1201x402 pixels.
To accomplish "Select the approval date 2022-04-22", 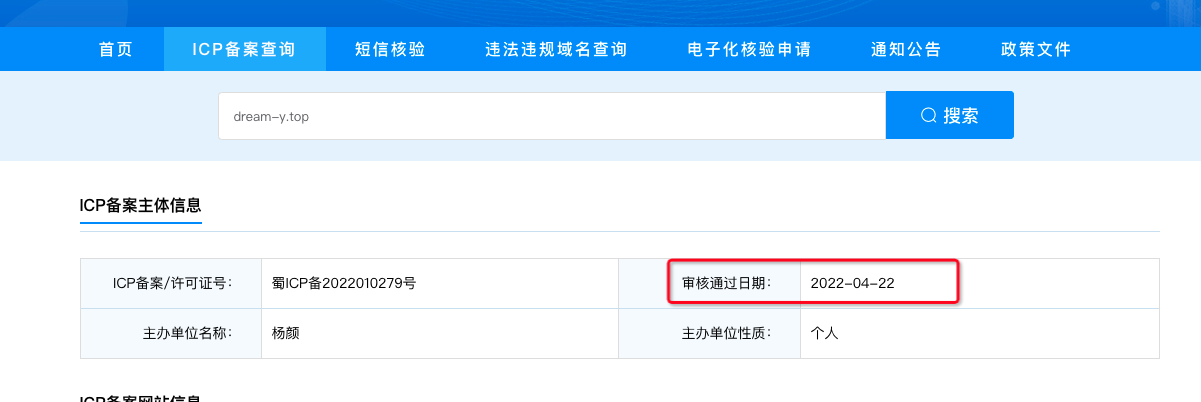I will tap(852, 283).
